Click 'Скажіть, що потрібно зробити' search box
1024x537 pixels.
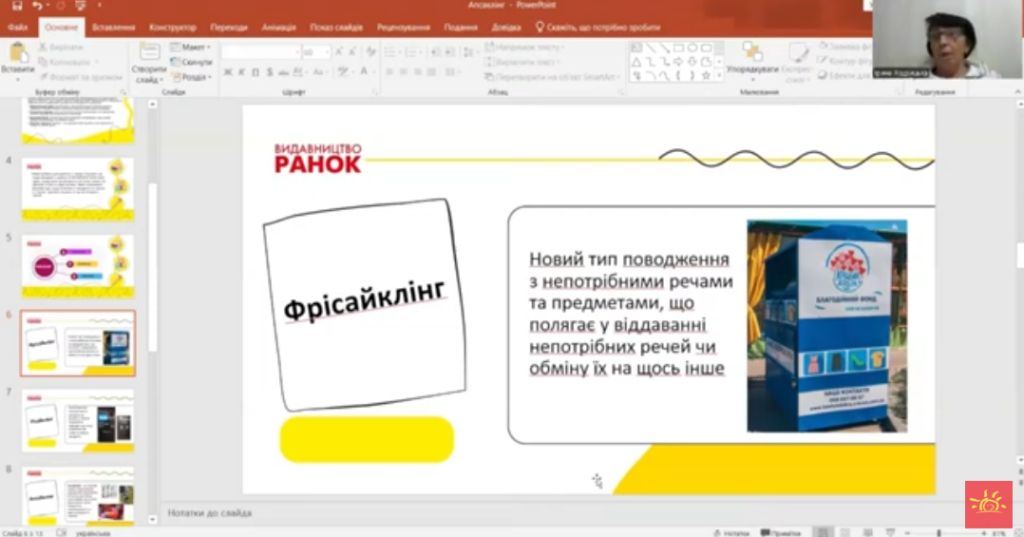tap(590, 27)
